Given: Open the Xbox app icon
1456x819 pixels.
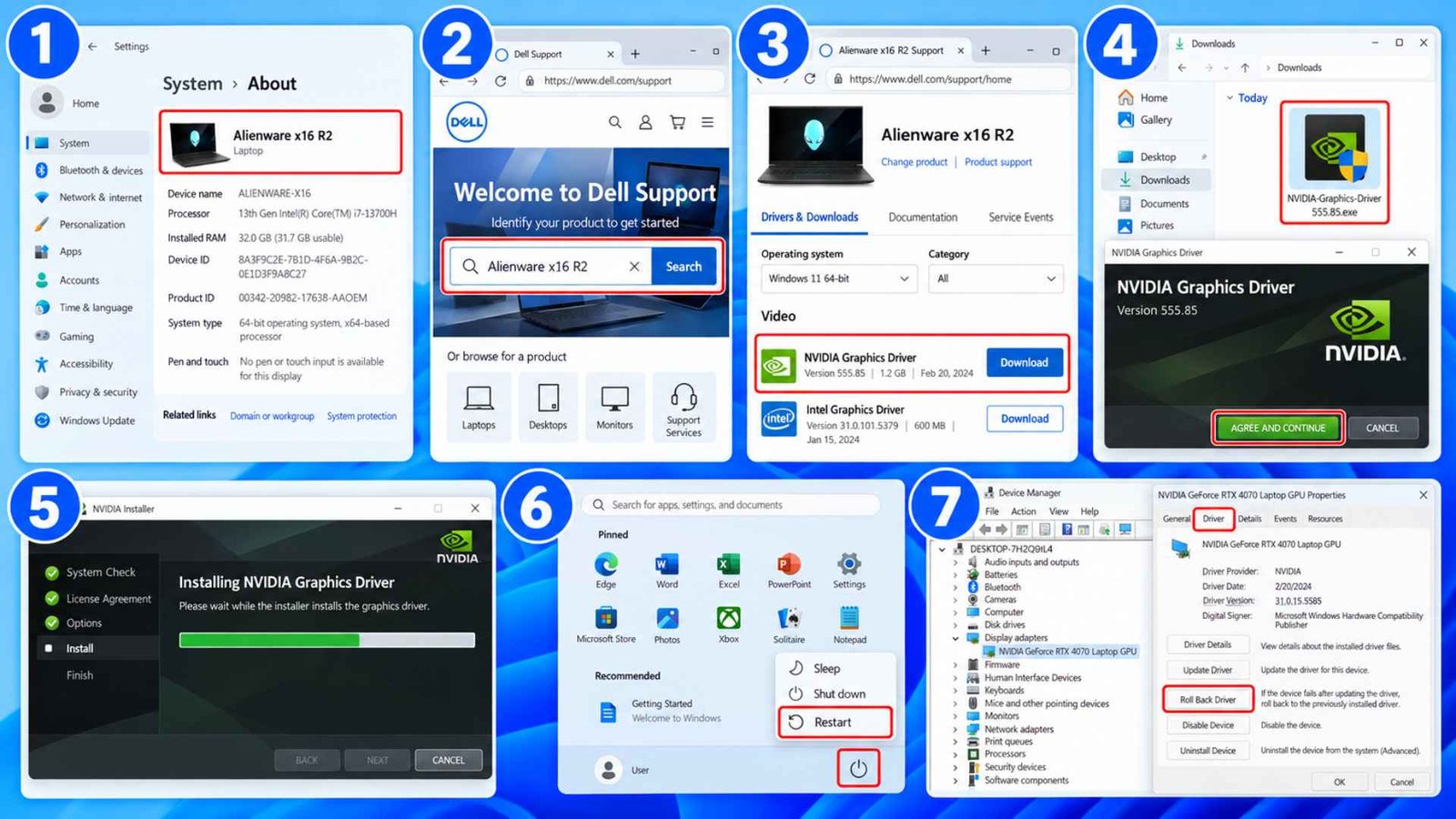Looking at the screenshot, I should (x=728, y=625).
